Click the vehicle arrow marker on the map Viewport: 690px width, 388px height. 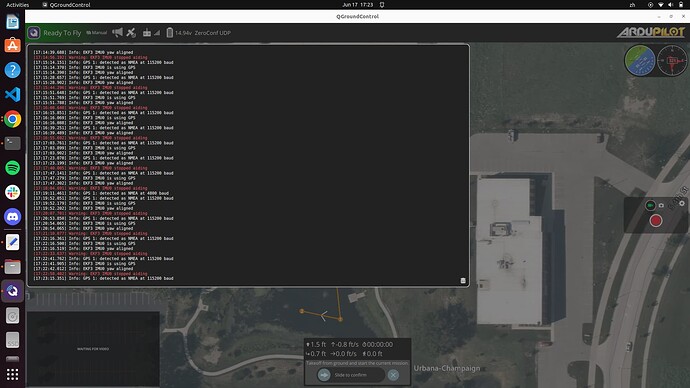pyautogui.click(x=323, y=315)
